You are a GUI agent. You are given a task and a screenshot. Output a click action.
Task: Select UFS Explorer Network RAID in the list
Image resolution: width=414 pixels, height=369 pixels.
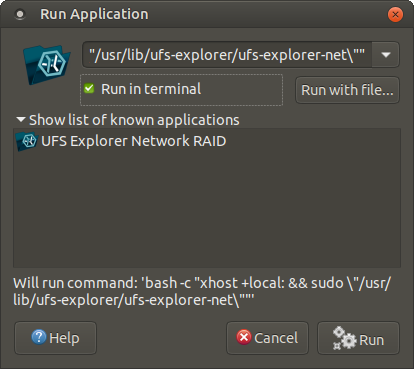coord(207,141)
